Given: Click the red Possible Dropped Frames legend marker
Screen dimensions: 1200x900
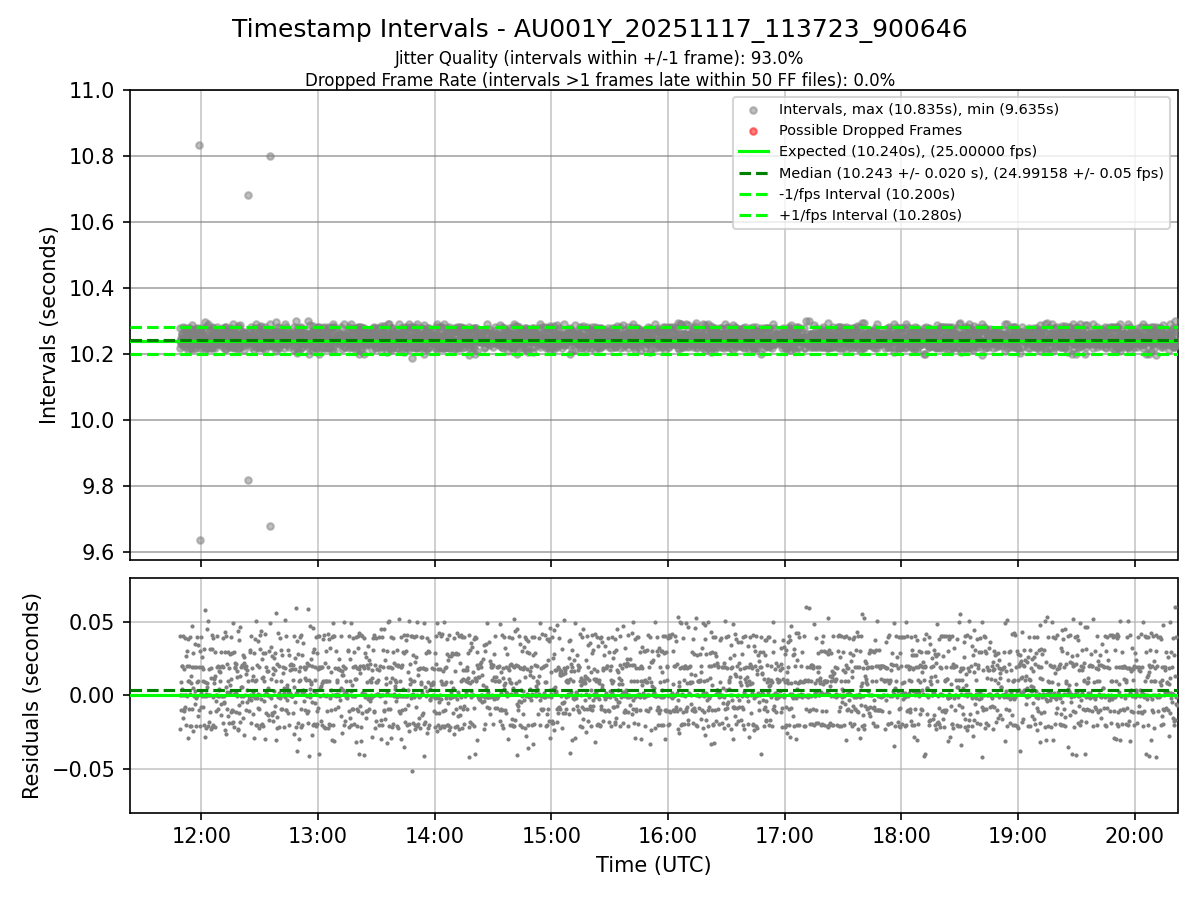Looking at the screenshot, I should coord(754,130).
